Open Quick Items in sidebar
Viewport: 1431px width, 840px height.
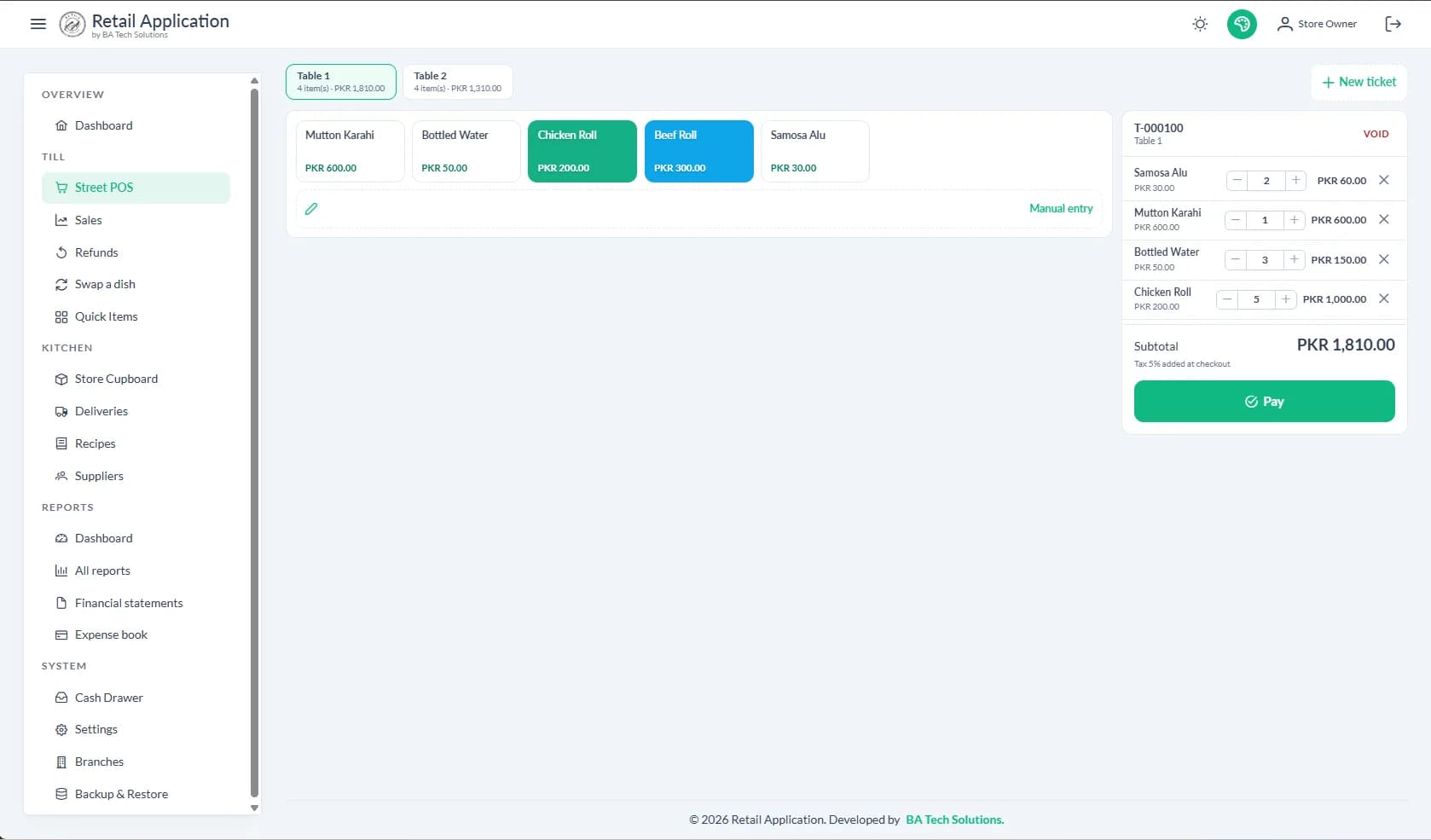(136, 316)
